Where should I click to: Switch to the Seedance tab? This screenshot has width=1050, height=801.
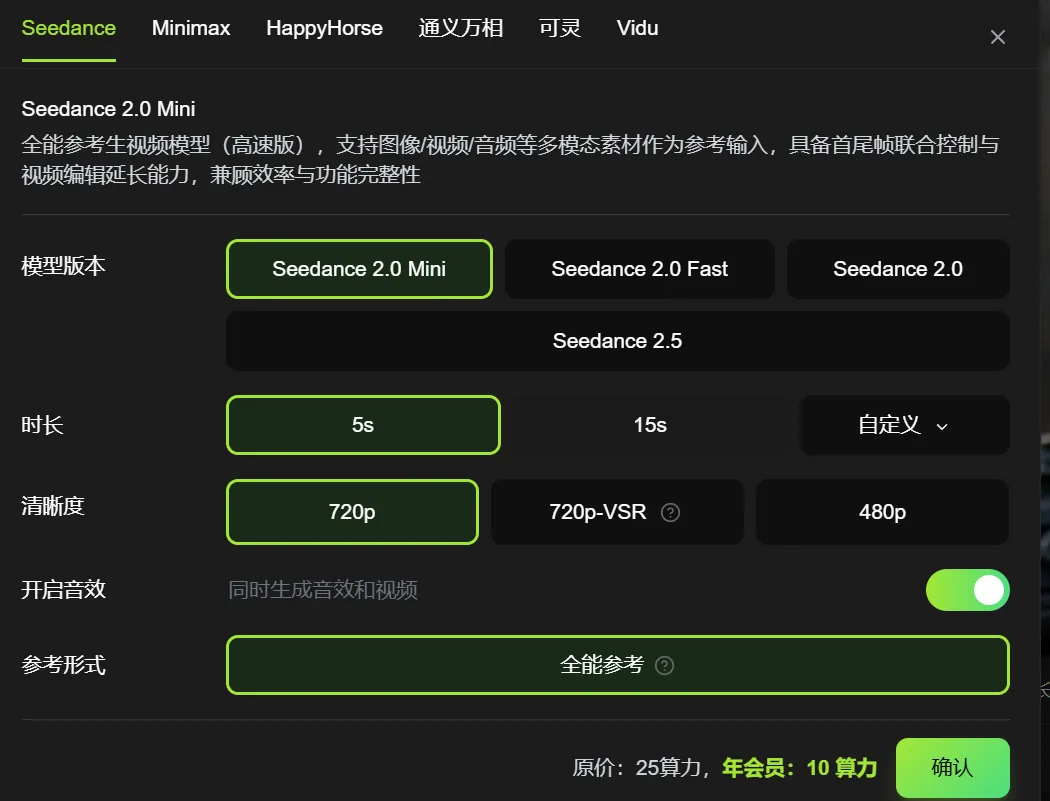[x=68, y=28]
